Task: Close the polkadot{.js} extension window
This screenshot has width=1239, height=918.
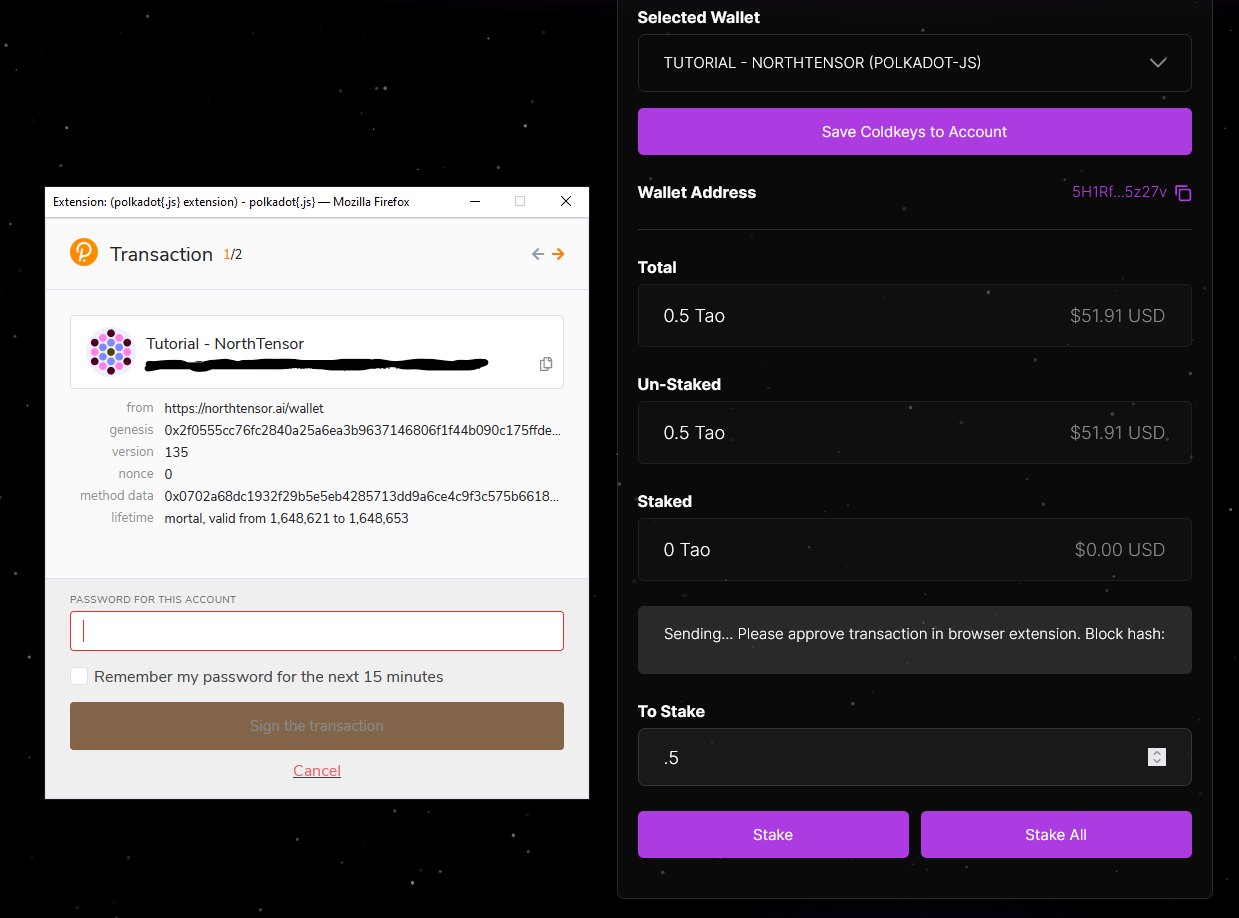Action: 566,201
